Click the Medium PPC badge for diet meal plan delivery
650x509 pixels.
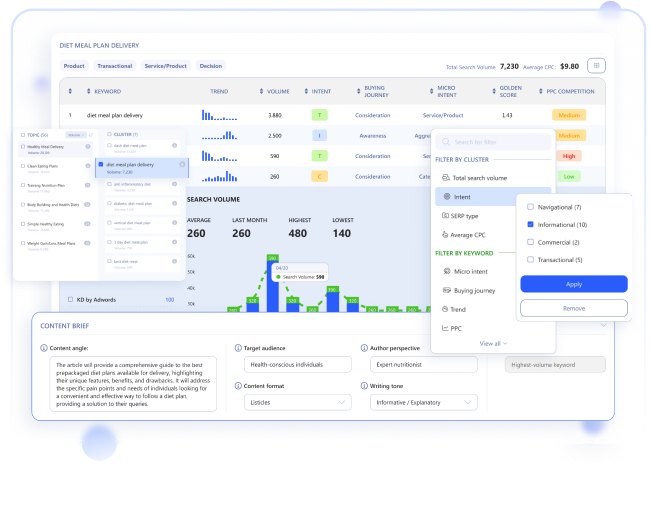[569, 115]
